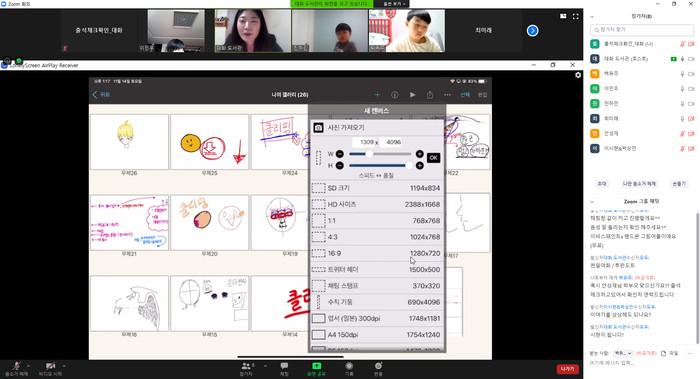Image resolution: width=700 pixels, height=379 pixels.
Task: Open artwork thumbnail numbered 26
Action: 129,142
